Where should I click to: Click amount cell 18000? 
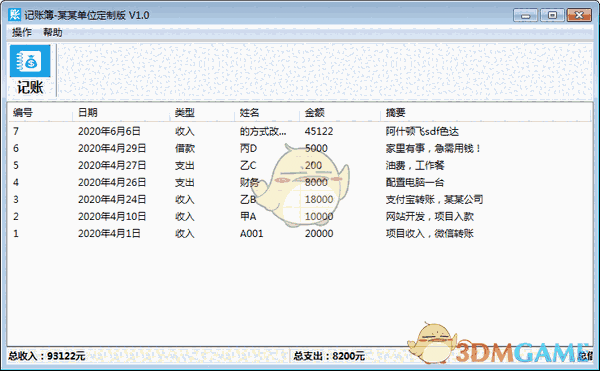(319, 199)
